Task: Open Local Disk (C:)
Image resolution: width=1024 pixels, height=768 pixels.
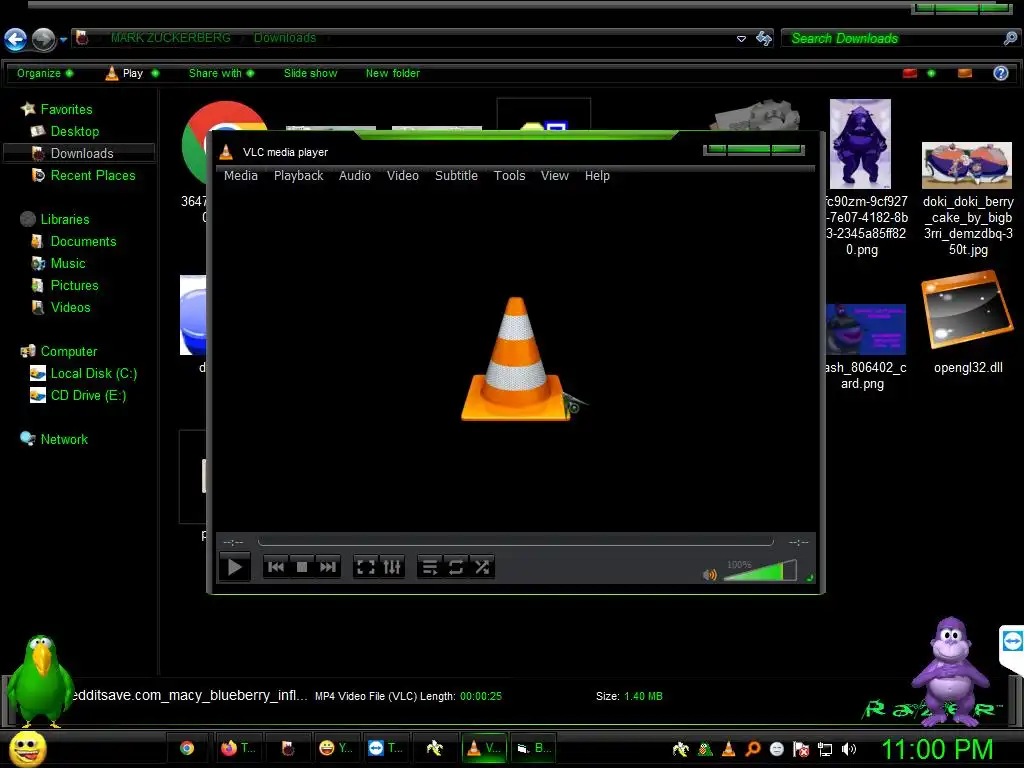Action: (x=93, y=374)
